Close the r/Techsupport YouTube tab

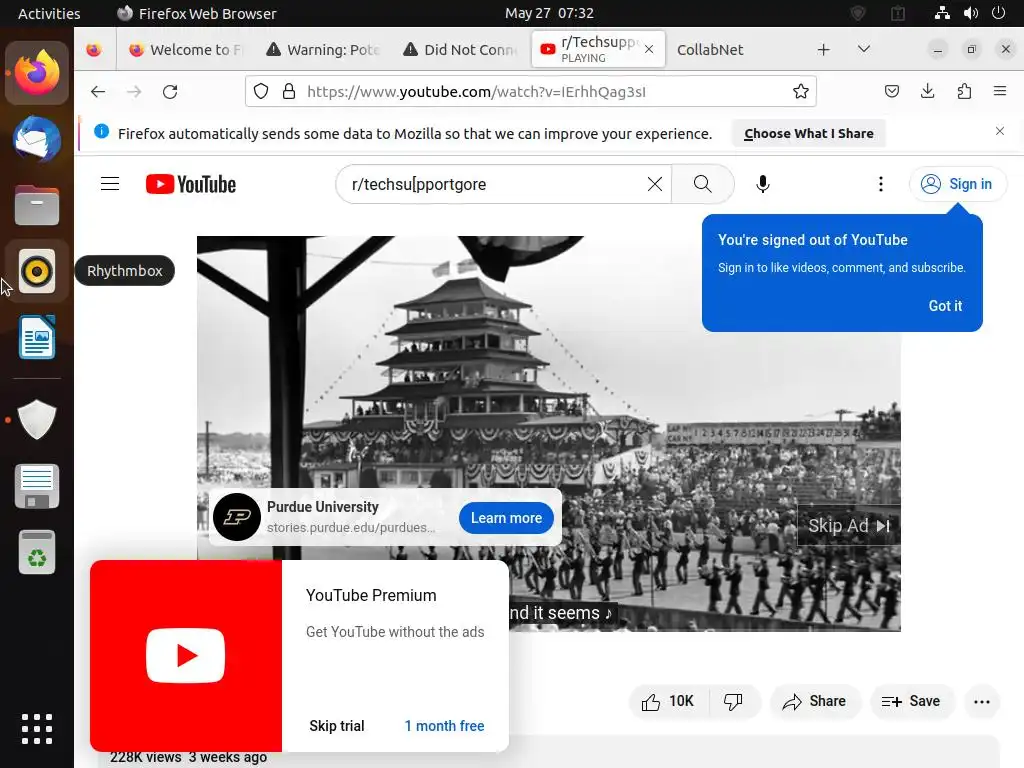tap(649, 49)
